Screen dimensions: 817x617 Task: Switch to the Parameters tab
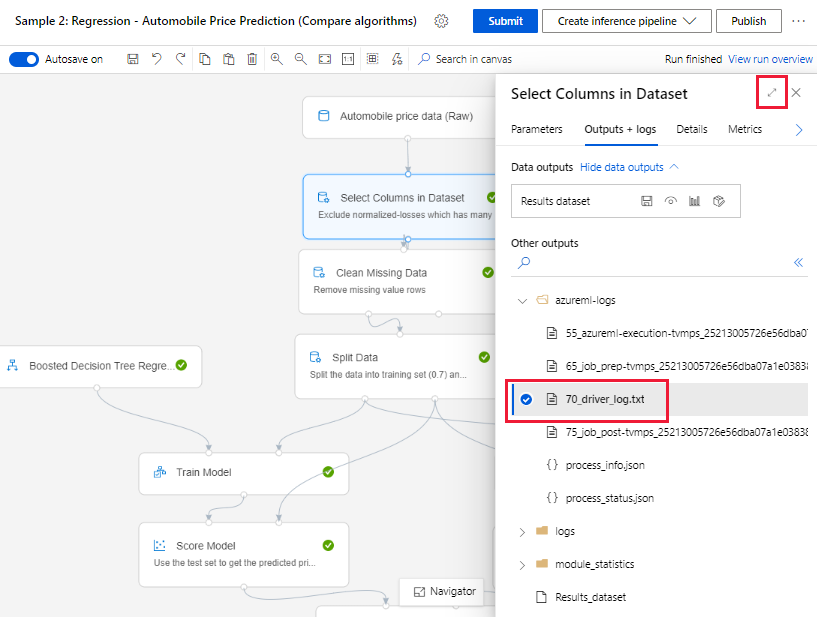tap(537, 129)
